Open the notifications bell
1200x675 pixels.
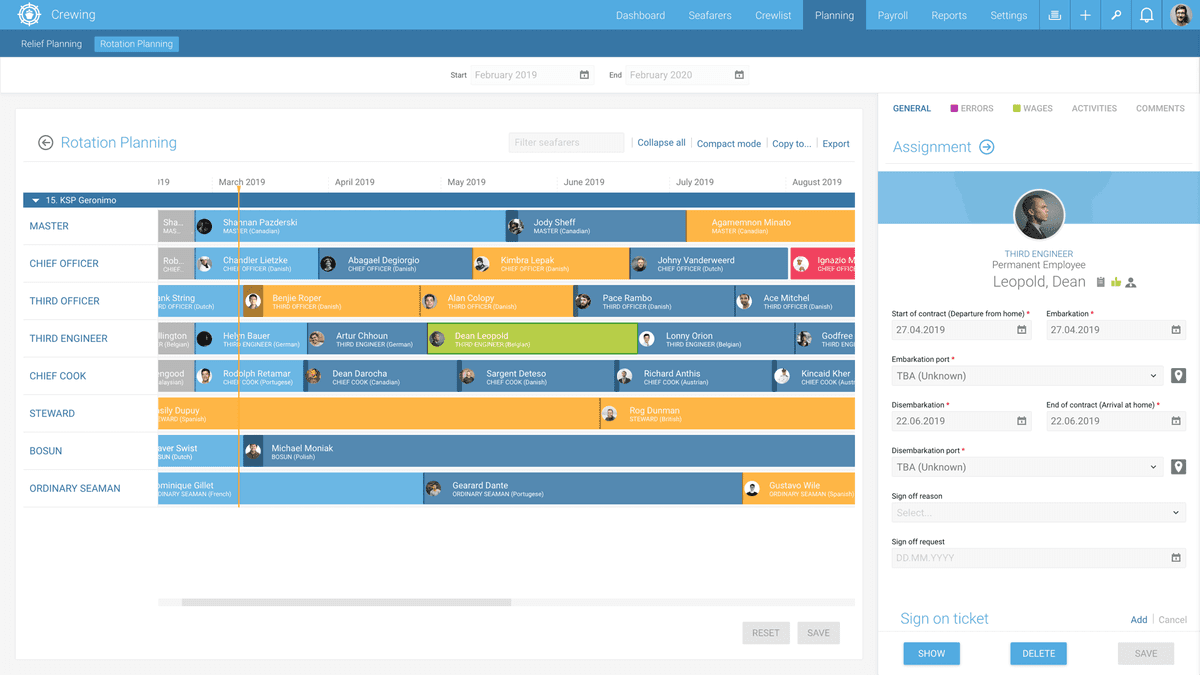[x=1147, y=15]
